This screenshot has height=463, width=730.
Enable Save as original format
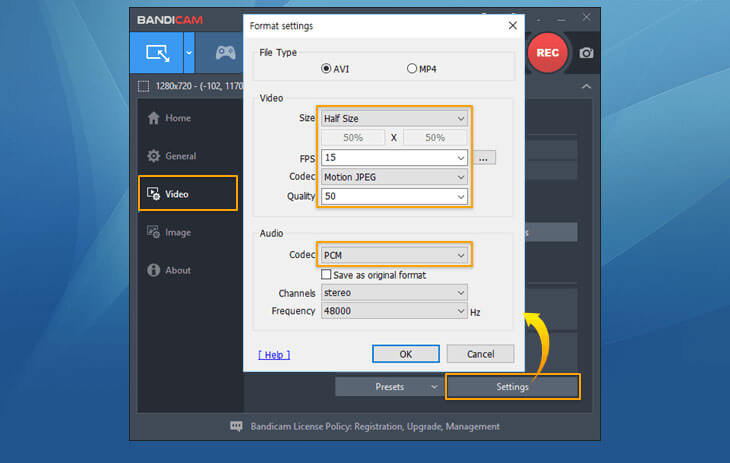326,275
